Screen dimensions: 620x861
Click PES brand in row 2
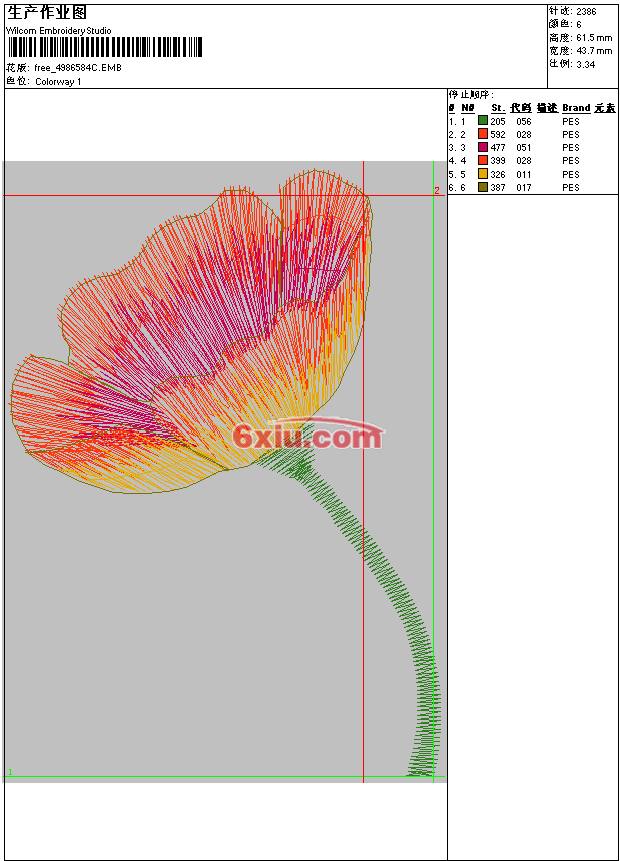(571, 135)
